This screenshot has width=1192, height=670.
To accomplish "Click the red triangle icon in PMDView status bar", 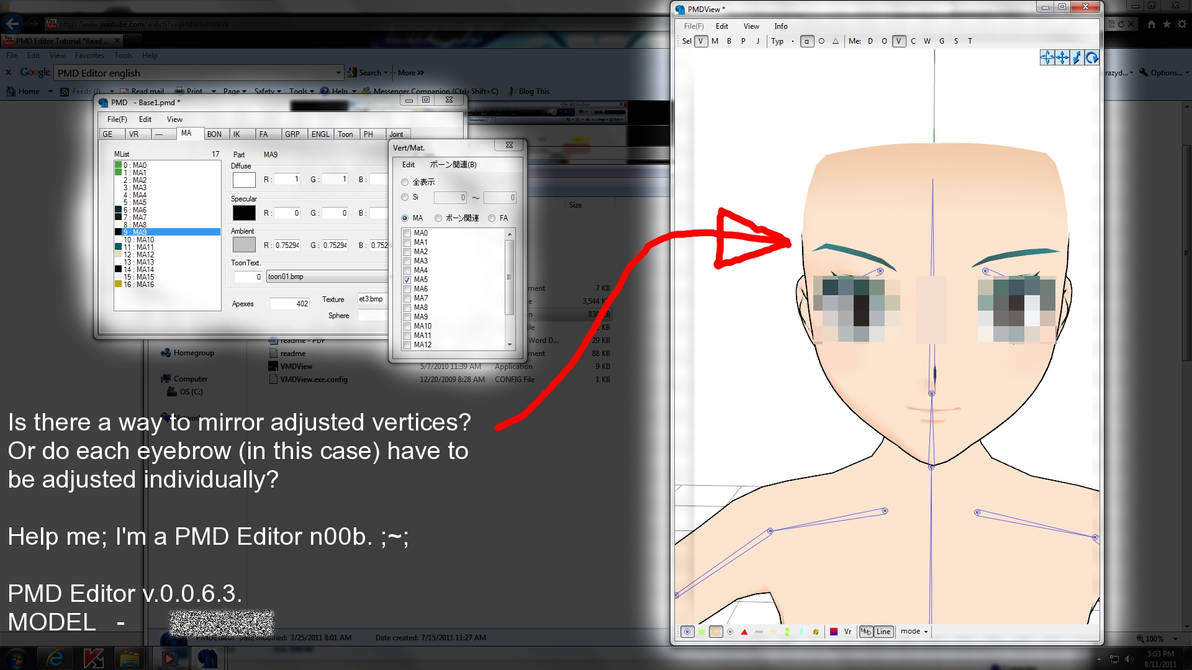I will 744,631.
